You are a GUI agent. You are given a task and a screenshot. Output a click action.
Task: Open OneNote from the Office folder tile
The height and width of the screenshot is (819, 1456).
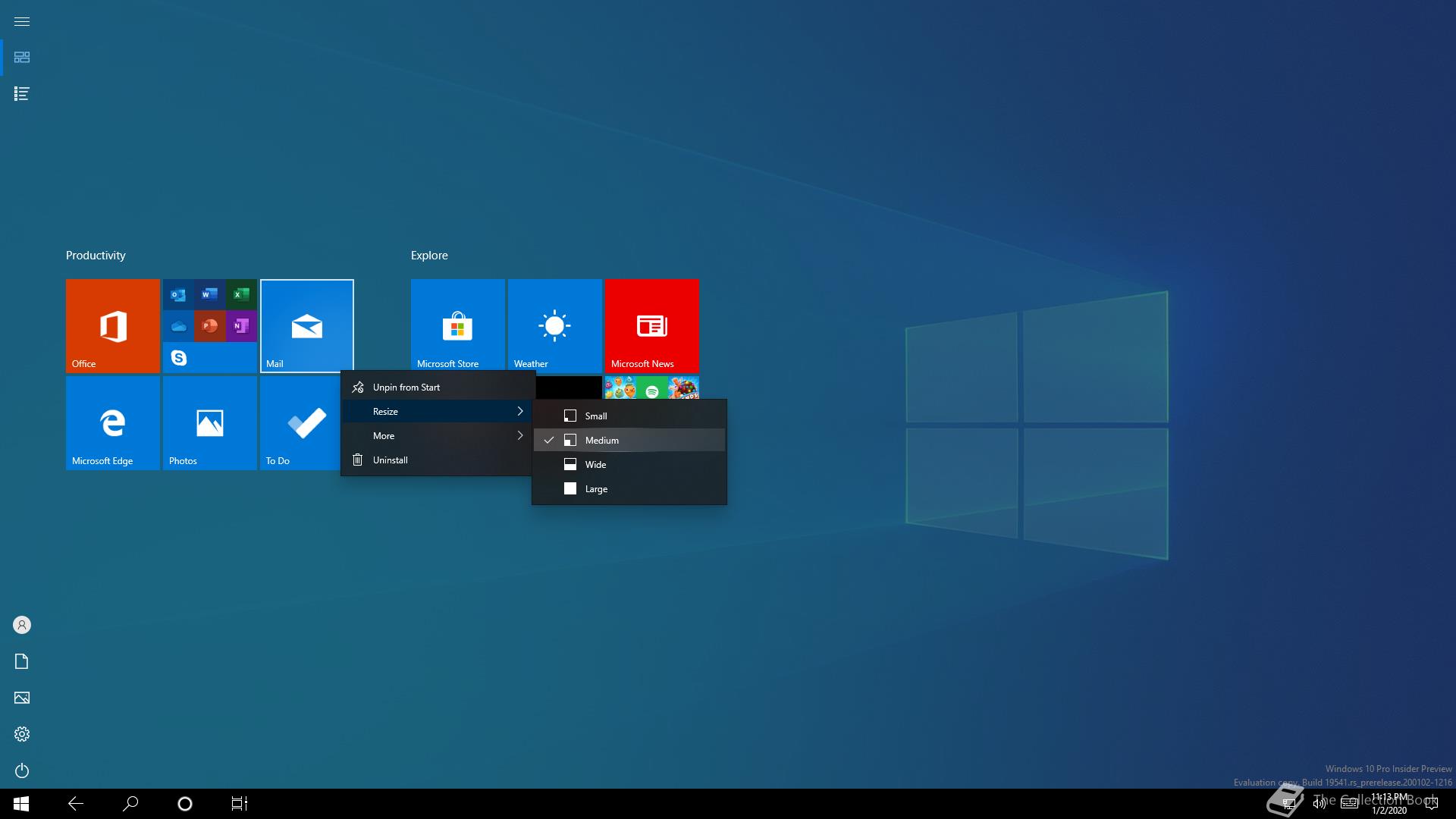click(241, 326)
